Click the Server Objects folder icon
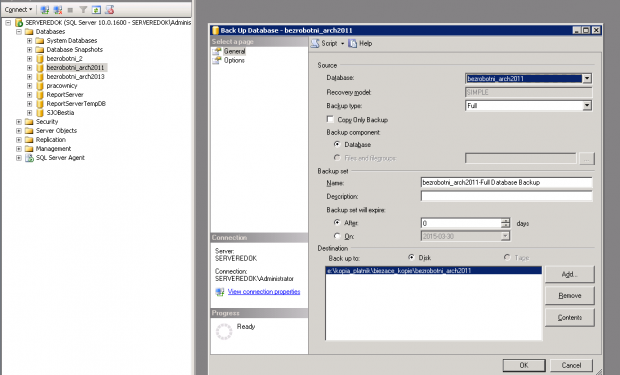620x375 pixels. pyautogui.click(x=29, y=131)
